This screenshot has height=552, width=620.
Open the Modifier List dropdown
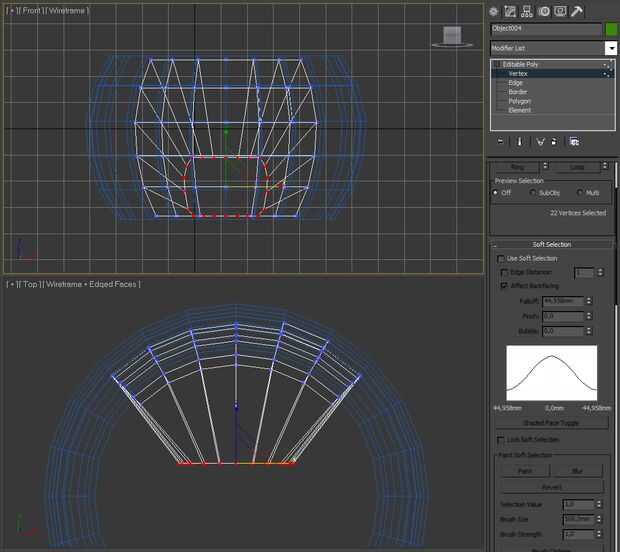610,48
